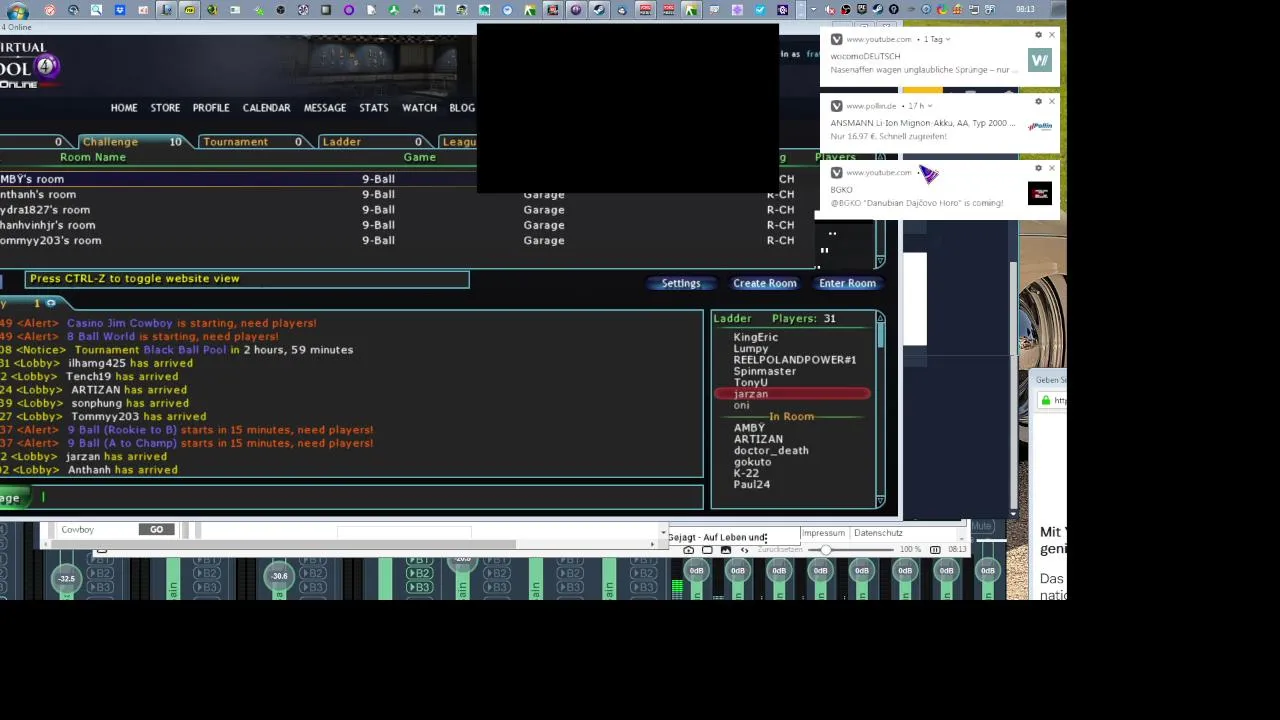Screen dimensions: 1280x720
Task: Click the Casino Jim Cowboy alert link
Action: [120, 323]
